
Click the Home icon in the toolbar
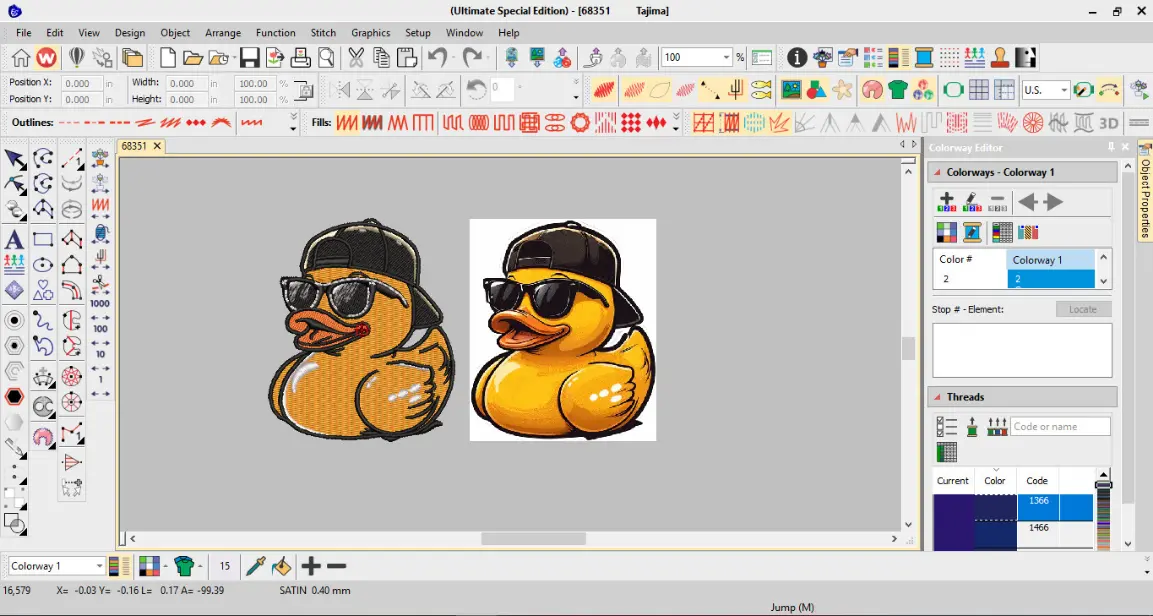[x=21, y=57]
